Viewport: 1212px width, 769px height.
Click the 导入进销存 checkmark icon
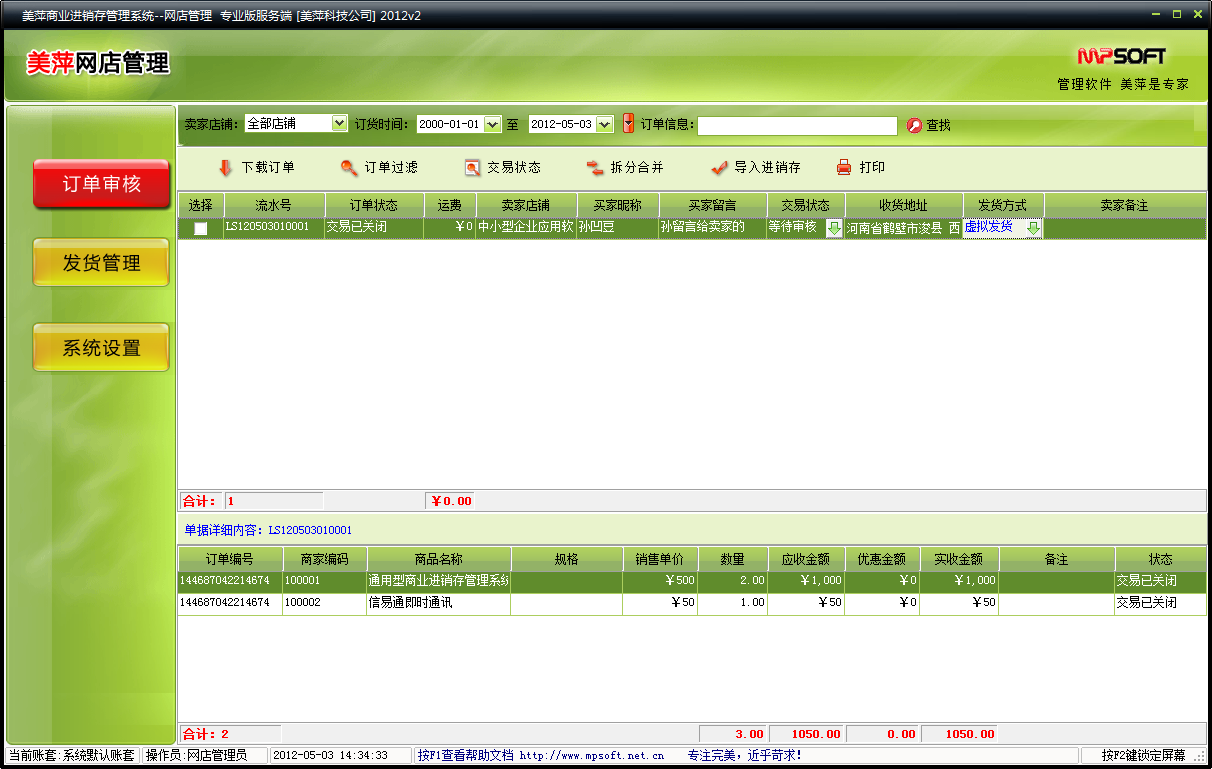pyautogui.click(x=718, y=168)
